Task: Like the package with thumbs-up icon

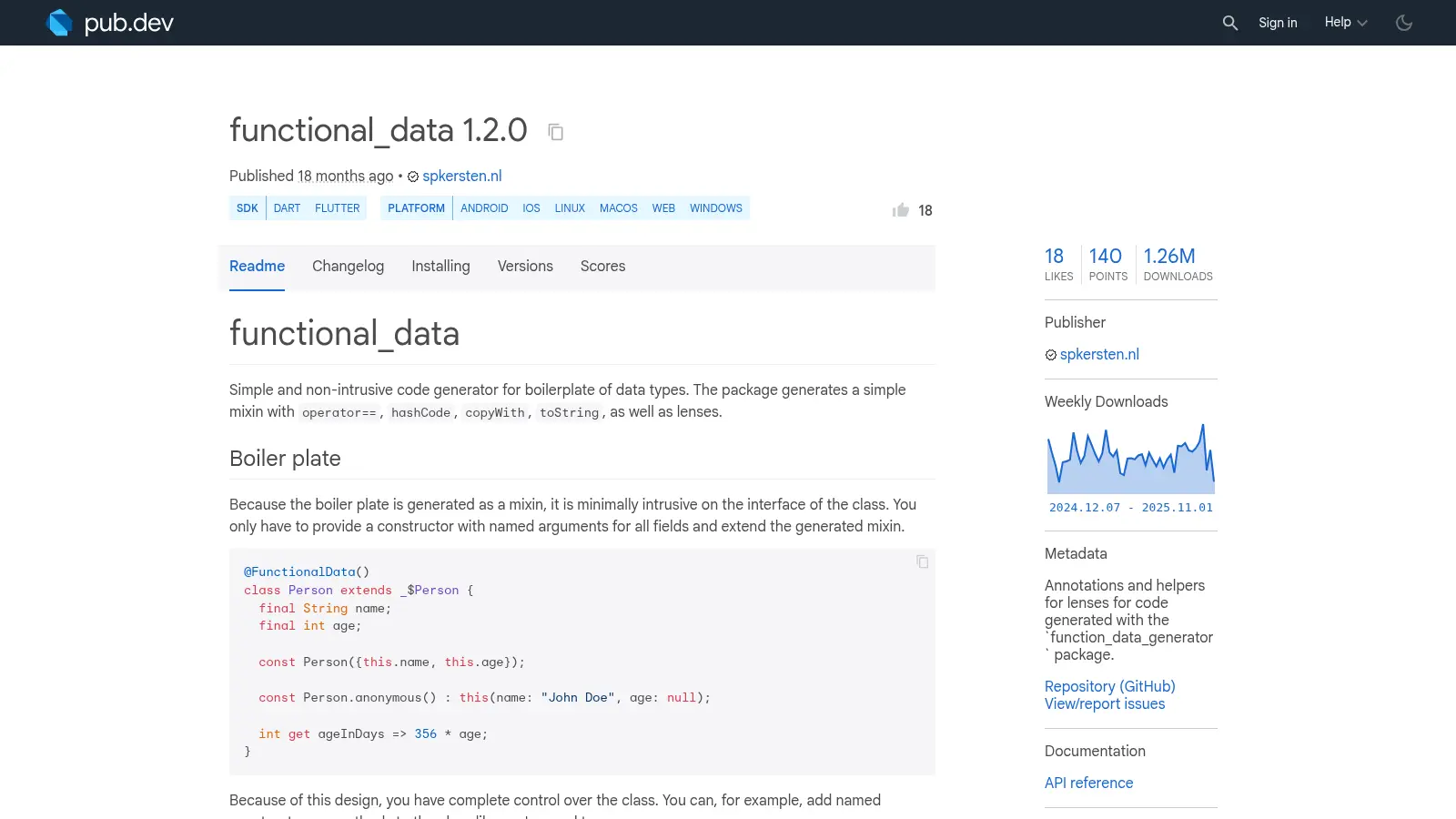Action: [901, 210]
